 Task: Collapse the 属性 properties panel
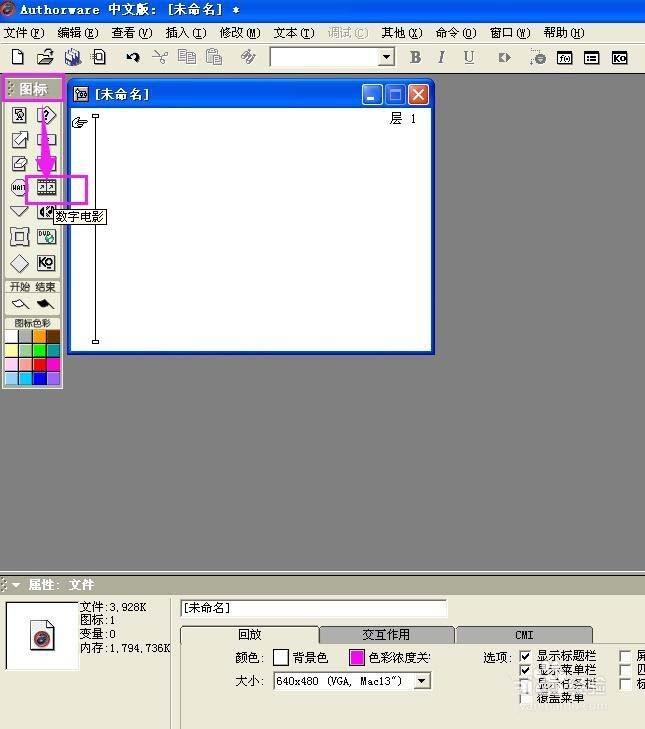[16, 585]
